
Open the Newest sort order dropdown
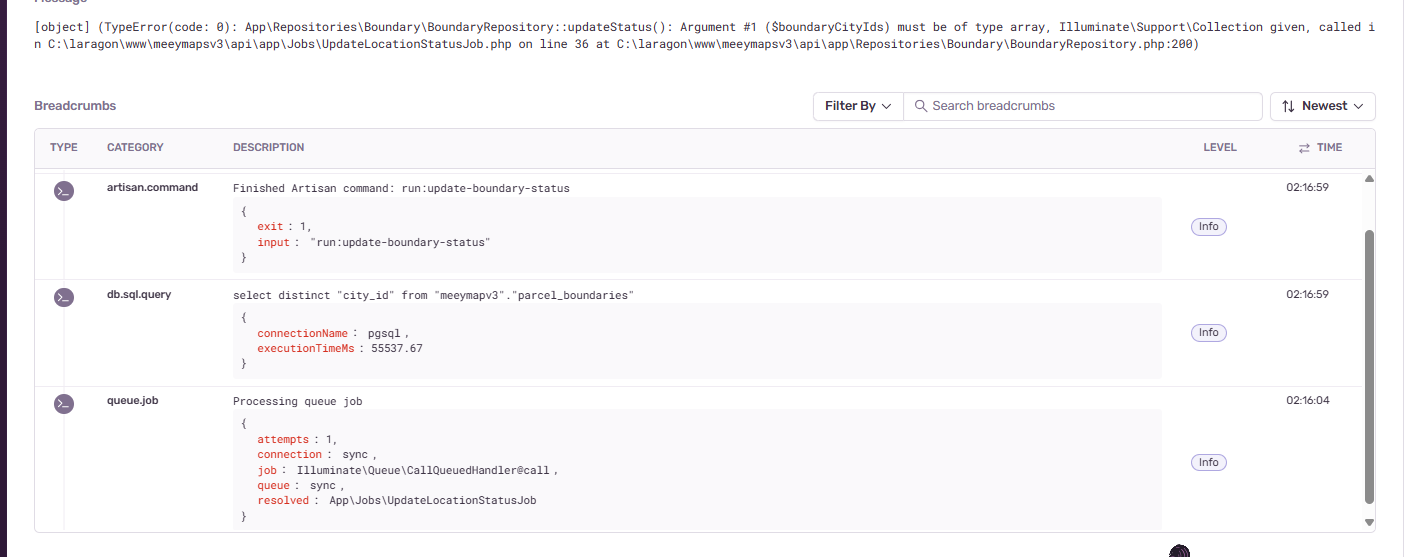(1322, 106)
